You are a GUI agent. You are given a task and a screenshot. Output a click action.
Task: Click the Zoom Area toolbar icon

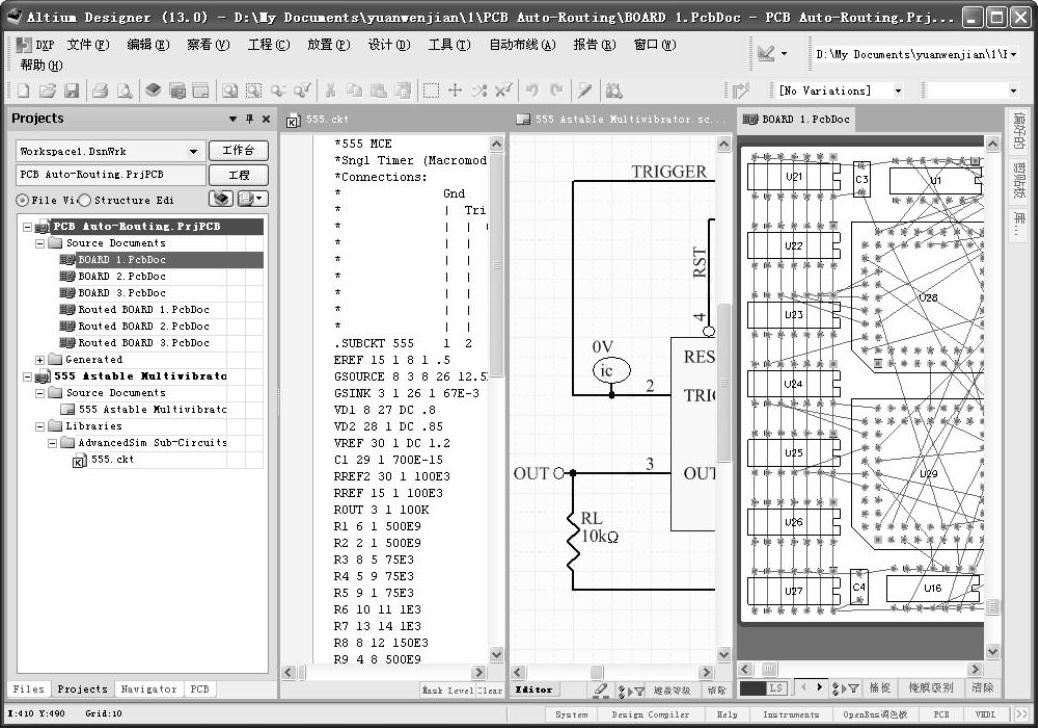pos(254,90)
